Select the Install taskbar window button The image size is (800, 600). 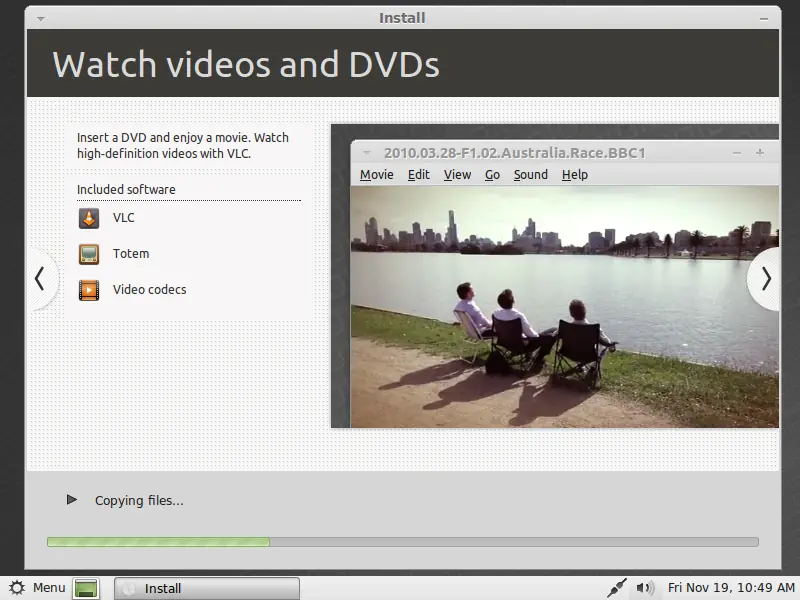pos(207,588)
